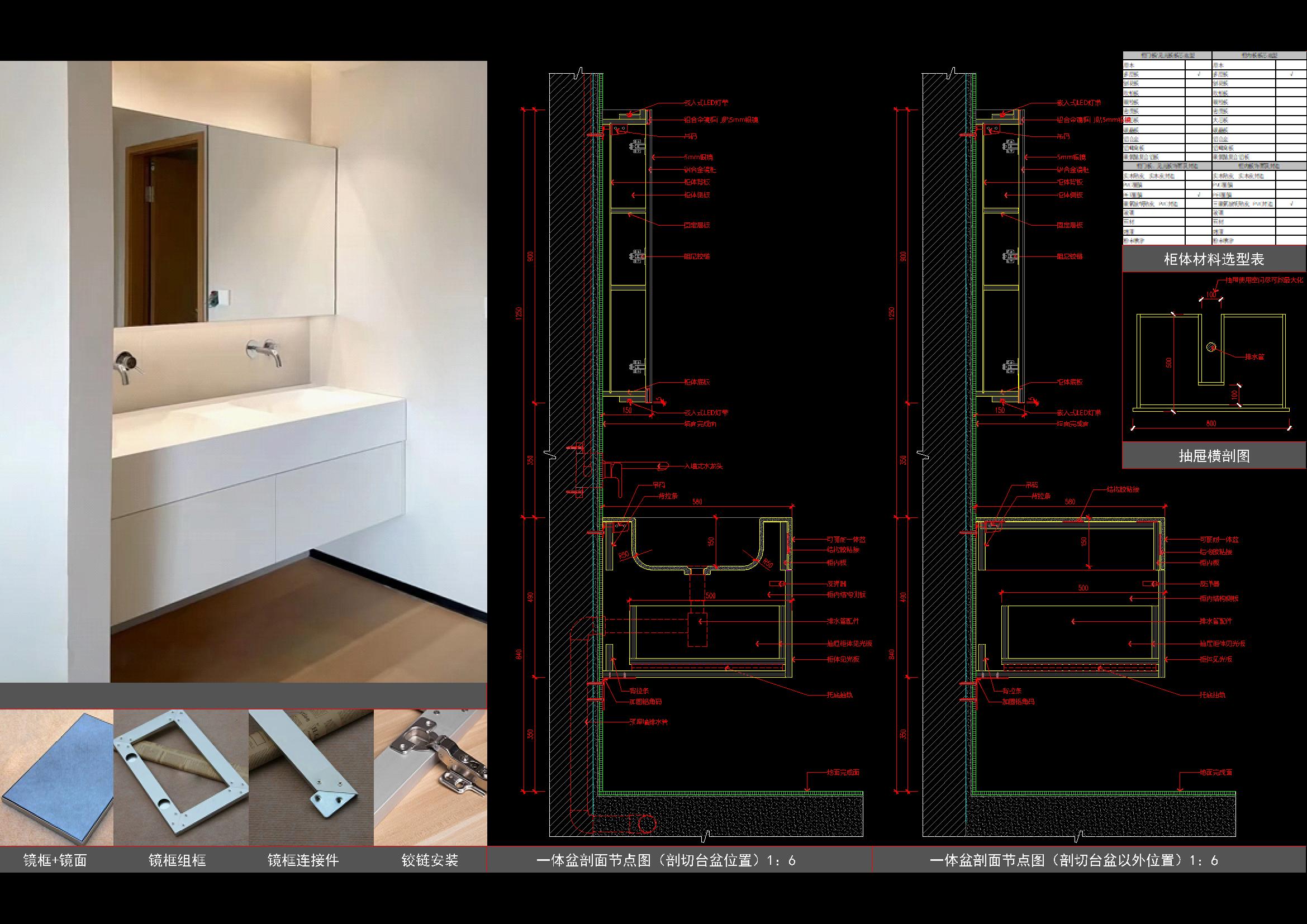Screen dimensions: 1307x924
Task: Click the '柜体材料选型表' heading
Action: click(1214, 259)
